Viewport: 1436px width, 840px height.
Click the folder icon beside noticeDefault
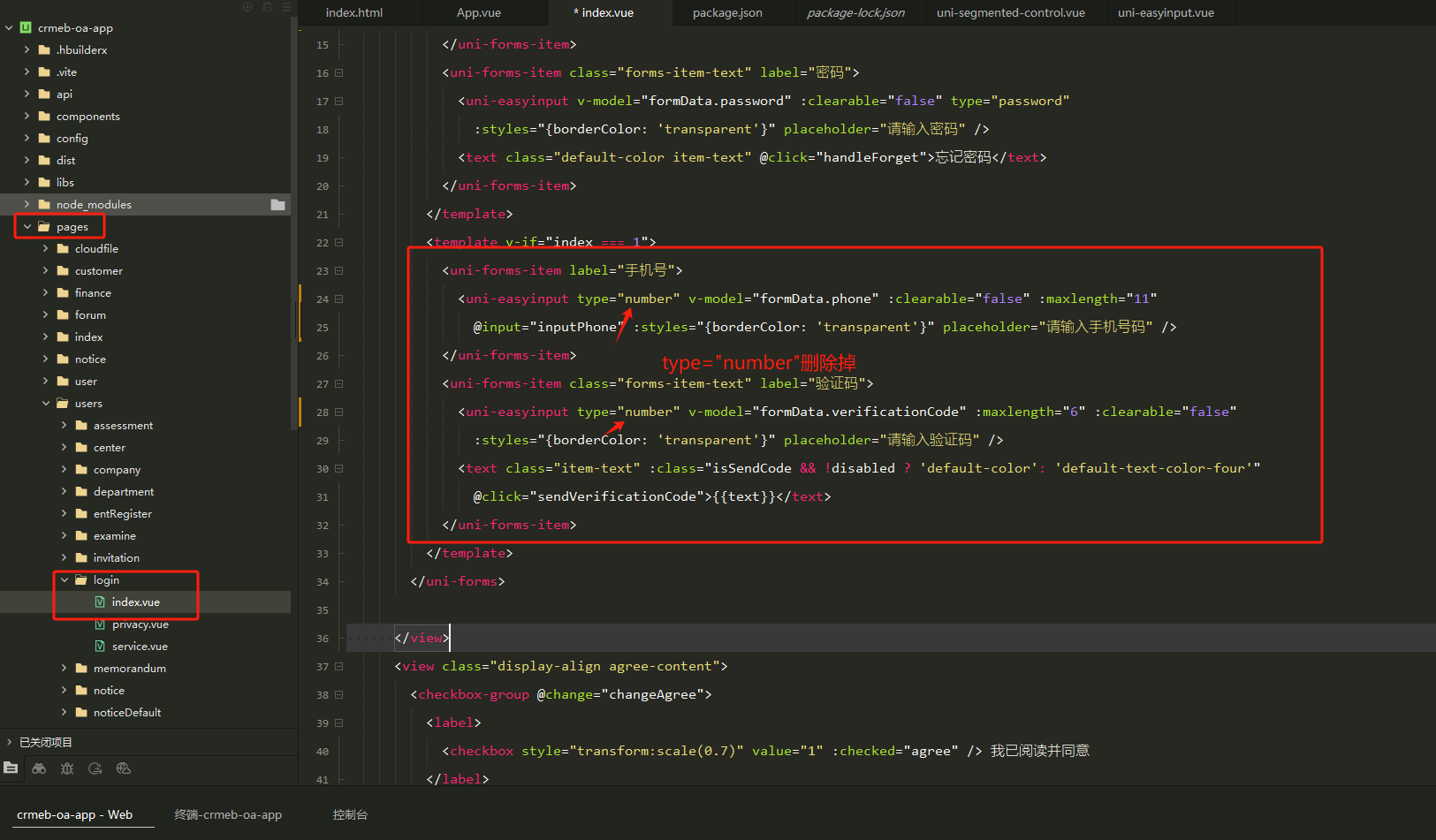point(81,712)
